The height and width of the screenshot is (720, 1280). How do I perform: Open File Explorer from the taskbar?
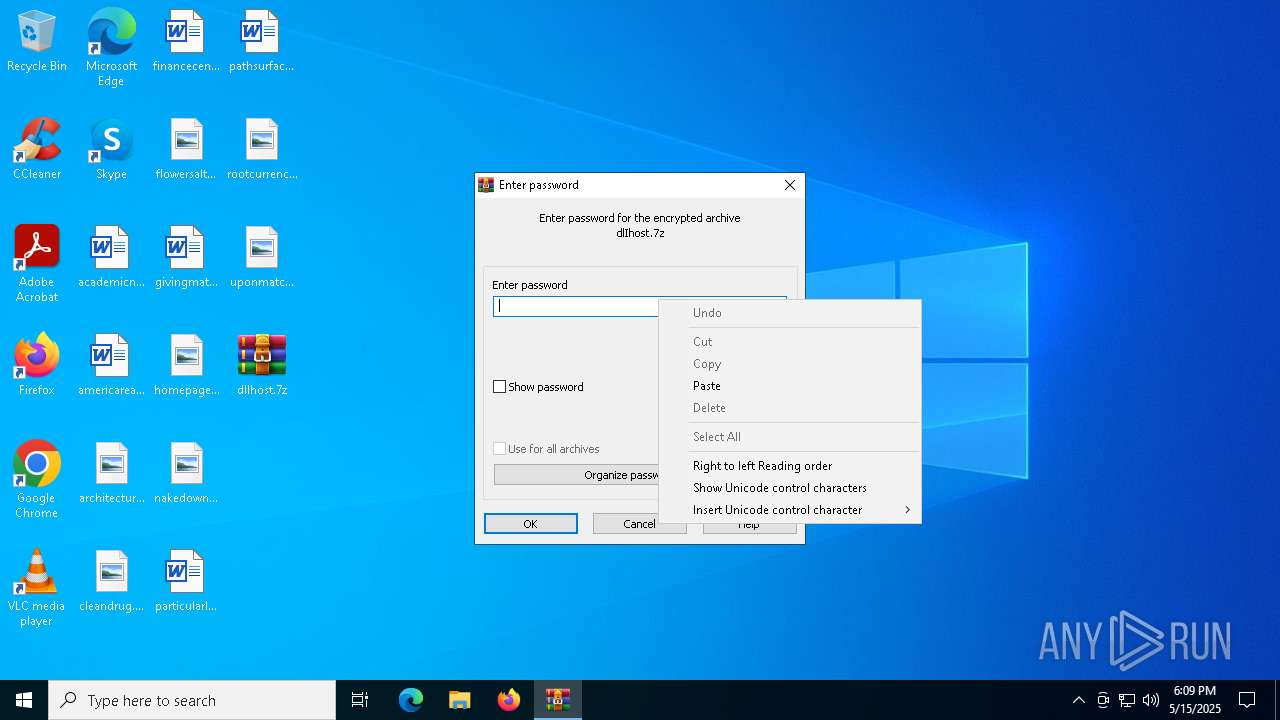click(460, 700)
